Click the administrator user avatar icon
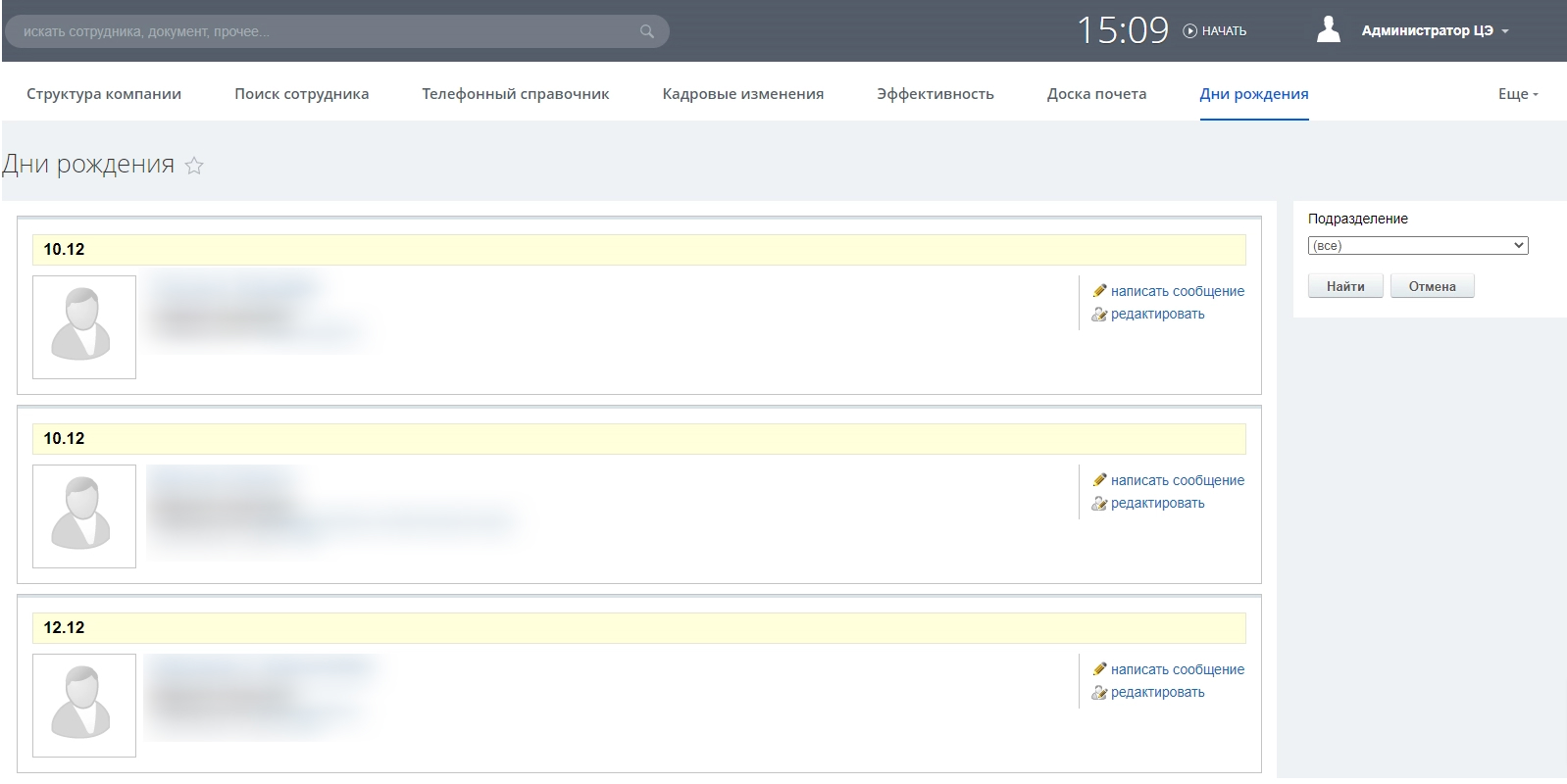 pyautogui.click(x=1329, y=30)
